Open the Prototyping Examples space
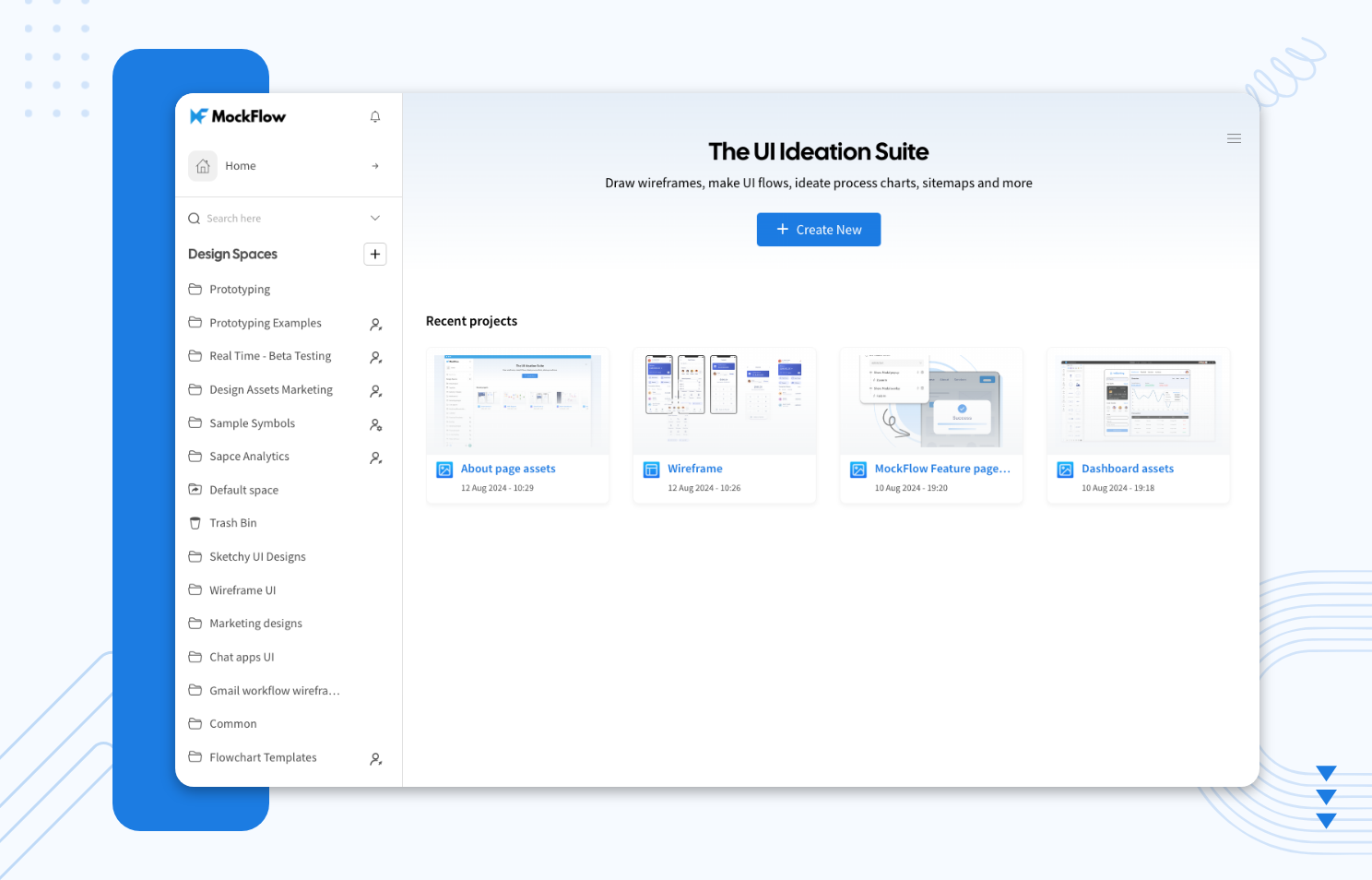The width and height of the screenshot is (1372, 880). (x=266, y=323)
